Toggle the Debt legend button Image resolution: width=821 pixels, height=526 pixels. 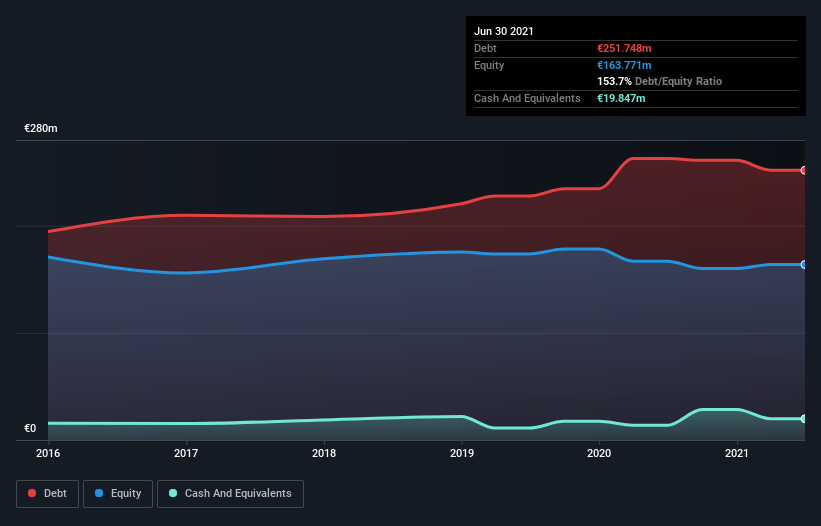48,494
